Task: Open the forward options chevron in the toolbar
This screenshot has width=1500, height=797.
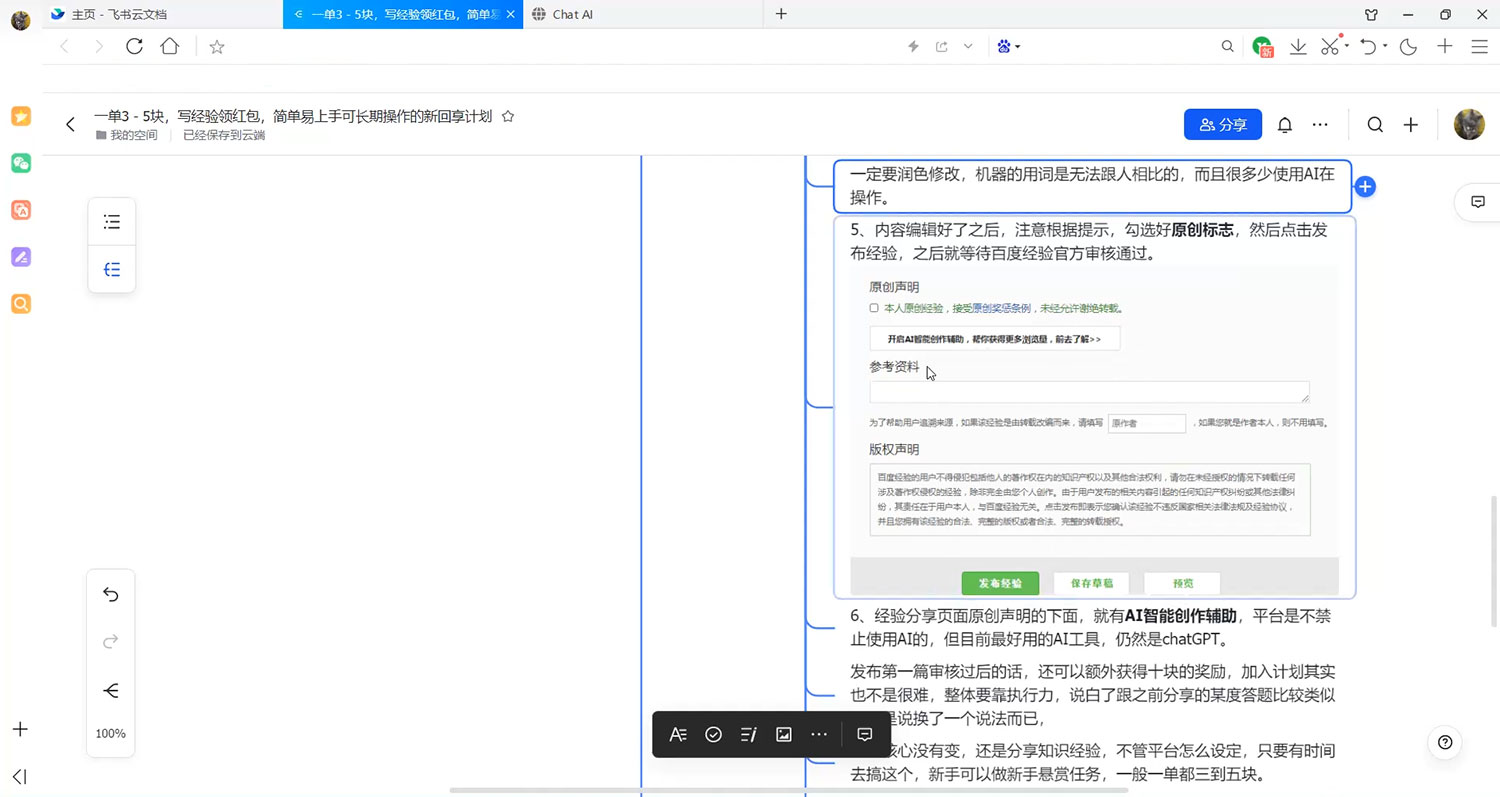Action: pos(968,46)
